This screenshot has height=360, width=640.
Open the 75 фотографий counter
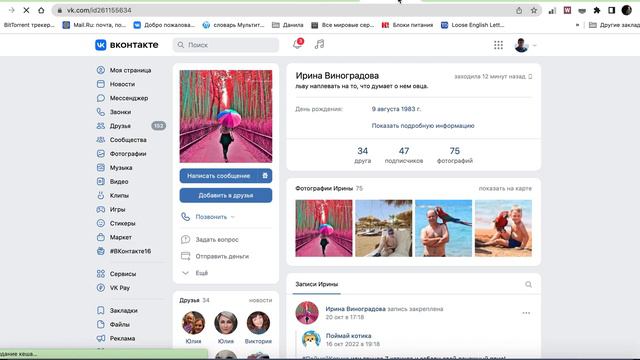coord(455,155)
